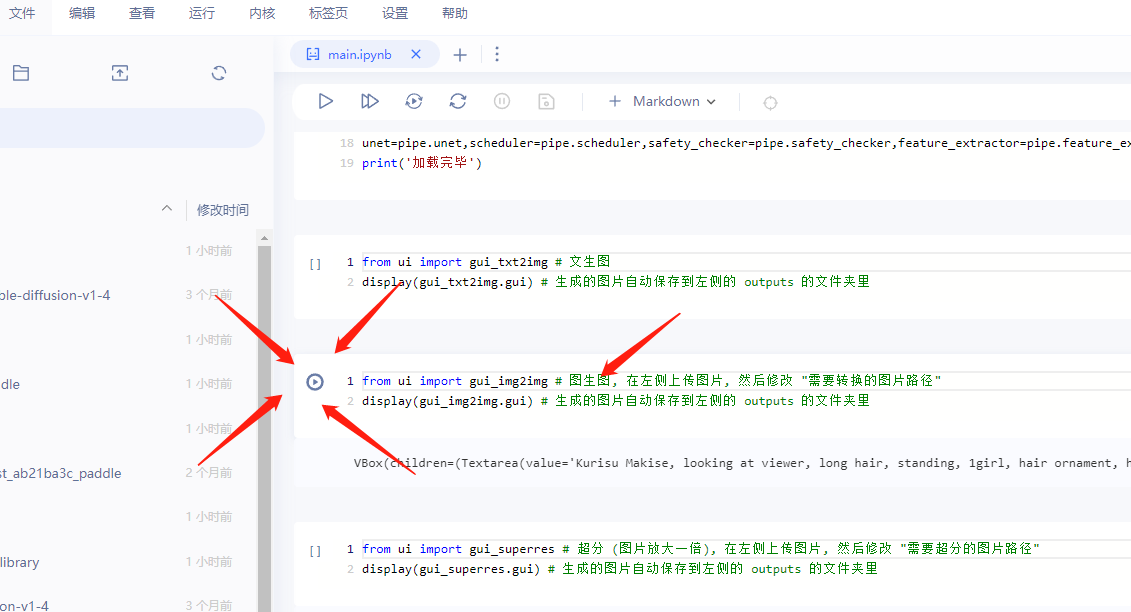Viewport: 1131px width, 612px height.
Task: Open the 'dle' file entry
Action: [x=10, y=384]
